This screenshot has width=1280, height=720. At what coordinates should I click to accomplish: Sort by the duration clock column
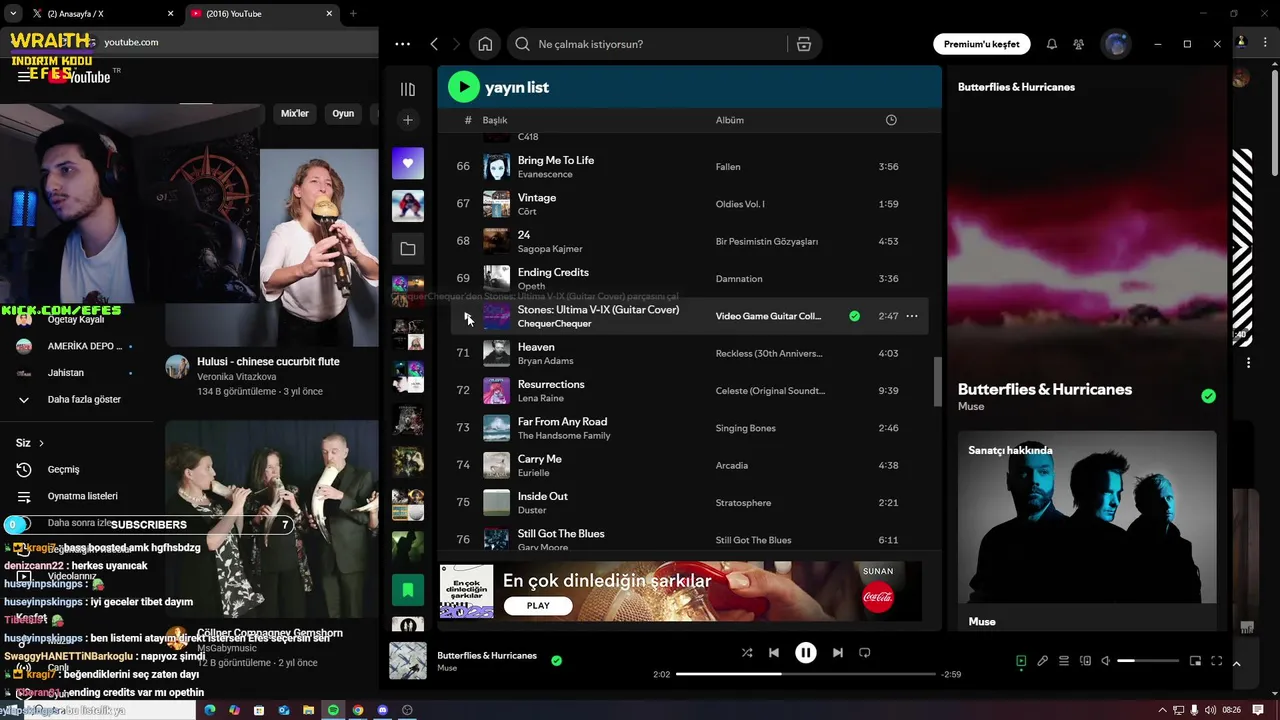[x=891, y=120]
